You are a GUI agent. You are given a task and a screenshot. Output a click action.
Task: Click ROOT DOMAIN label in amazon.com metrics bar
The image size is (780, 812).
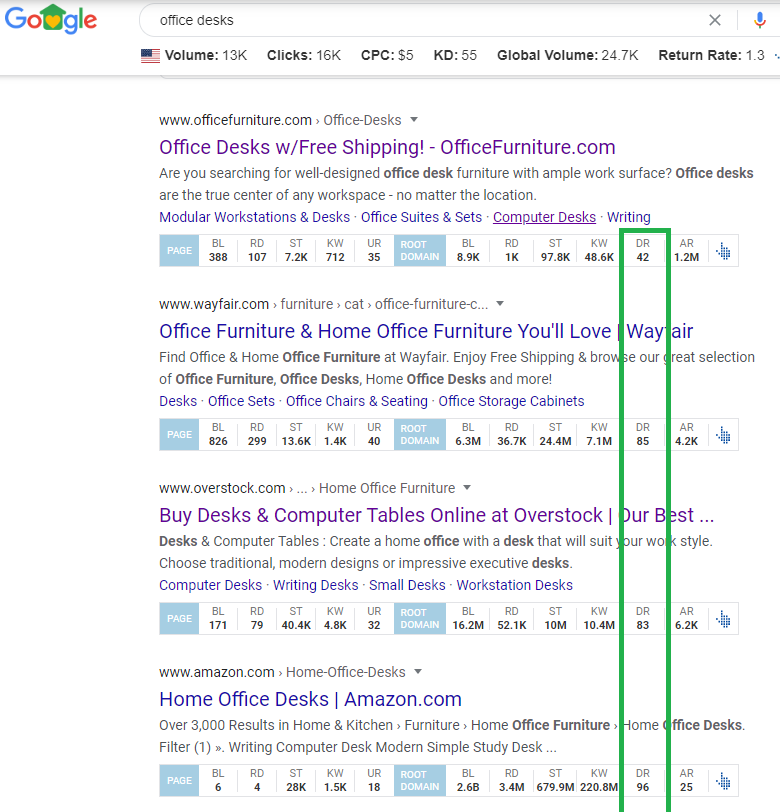(x=420, y=780)
